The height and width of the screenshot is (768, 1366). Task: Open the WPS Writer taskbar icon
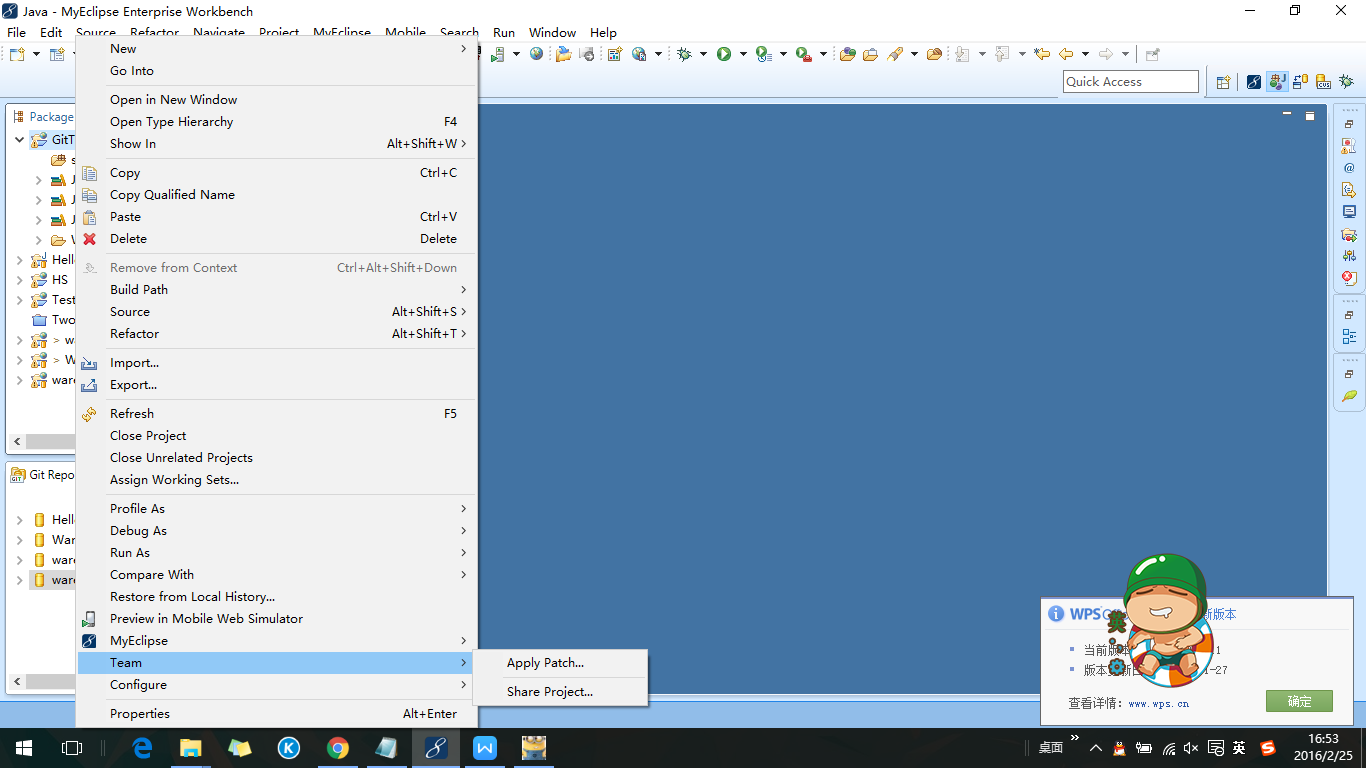[485, 748]
